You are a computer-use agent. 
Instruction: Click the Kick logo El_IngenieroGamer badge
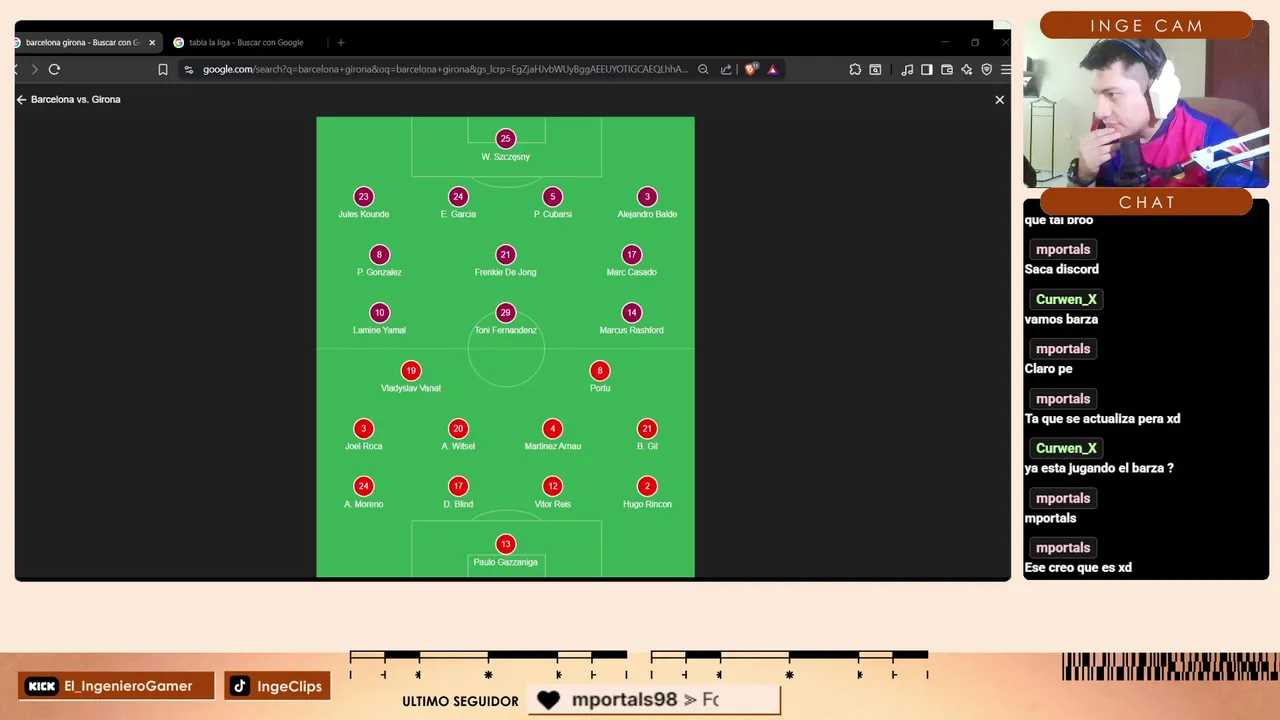coord(116,686)
